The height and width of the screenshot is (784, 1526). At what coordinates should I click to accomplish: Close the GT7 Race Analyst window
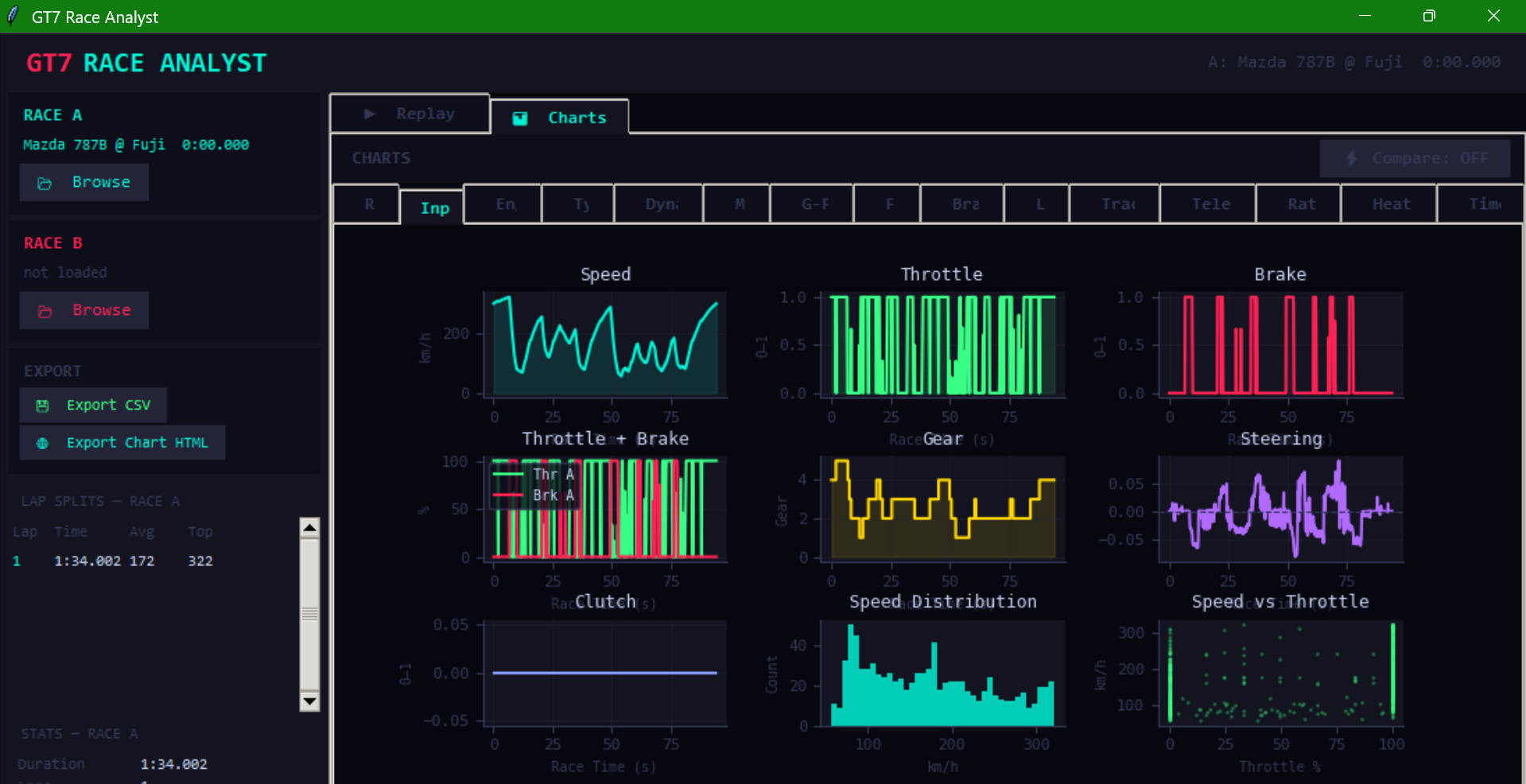[x=1493, y=16]
